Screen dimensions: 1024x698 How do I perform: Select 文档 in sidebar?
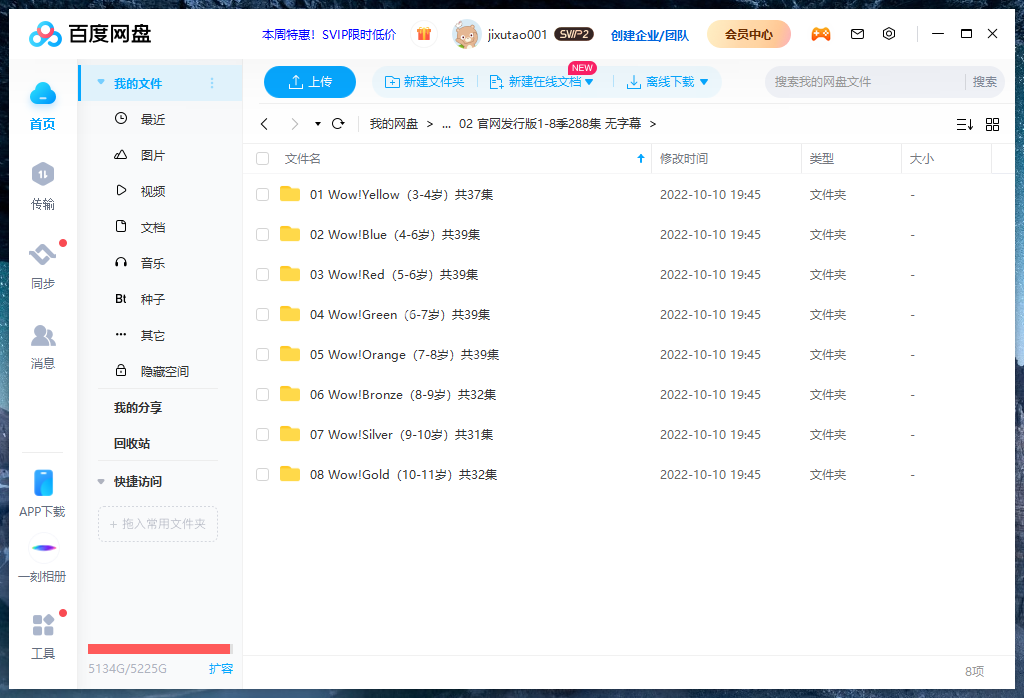pos(160,227)
